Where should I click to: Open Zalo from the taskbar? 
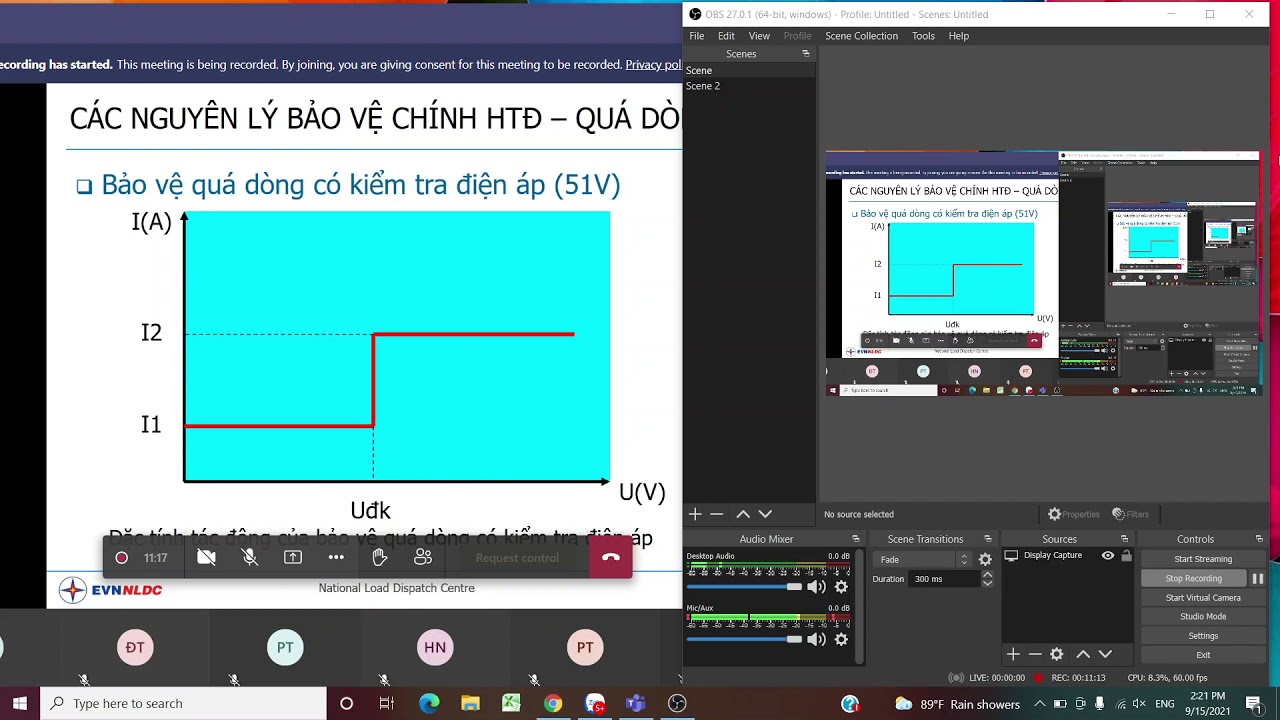(595, 703)
